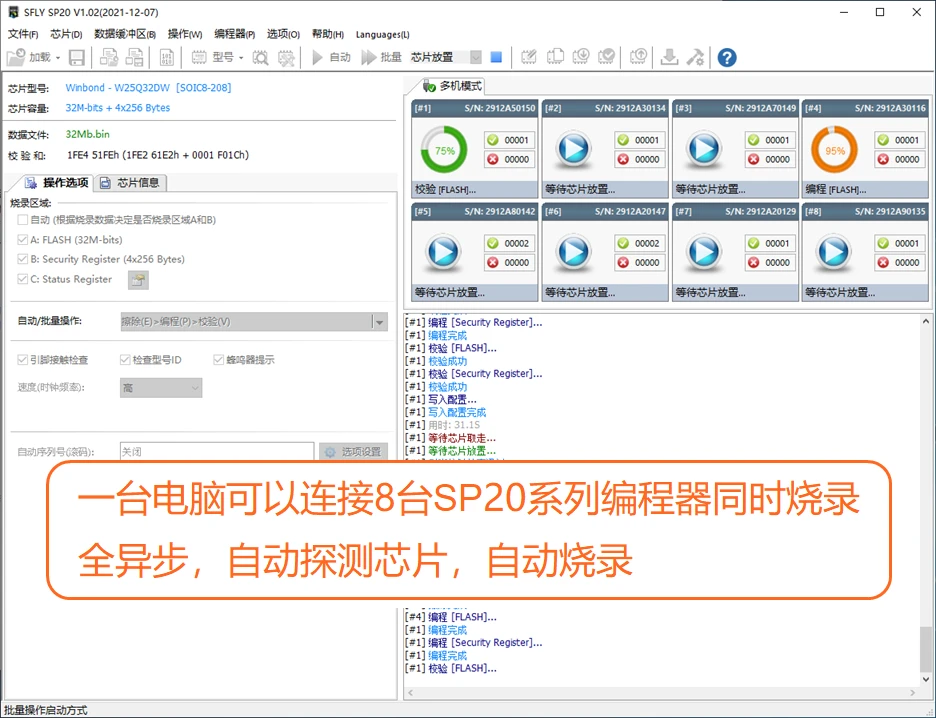The width and height of the screenshot is (936, 718).
Task: Click play button of programmer #8
Action: tap(835, 252)
